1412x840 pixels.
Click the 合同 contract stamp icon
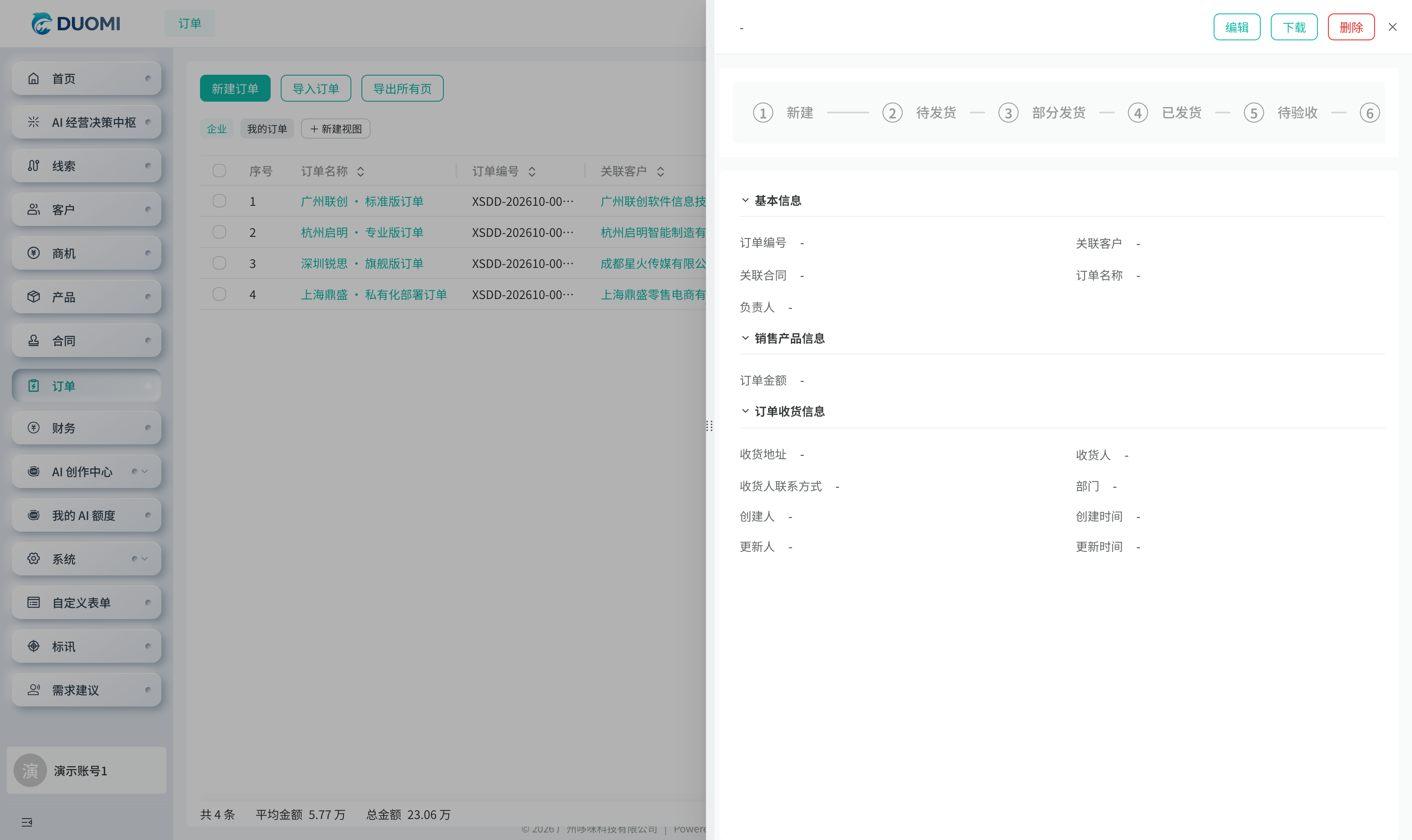pos(34,340)
